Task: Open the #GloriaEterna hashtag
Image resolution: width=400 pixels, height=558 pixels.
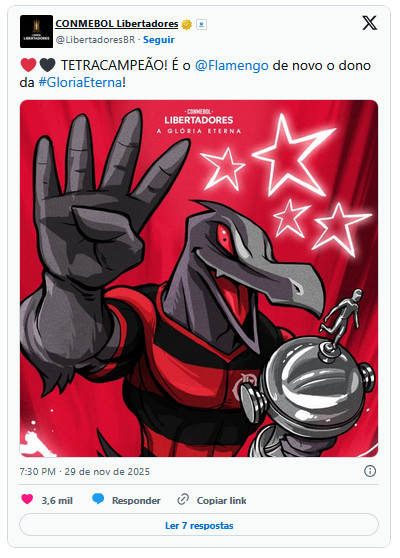Action: coord(80,83)
